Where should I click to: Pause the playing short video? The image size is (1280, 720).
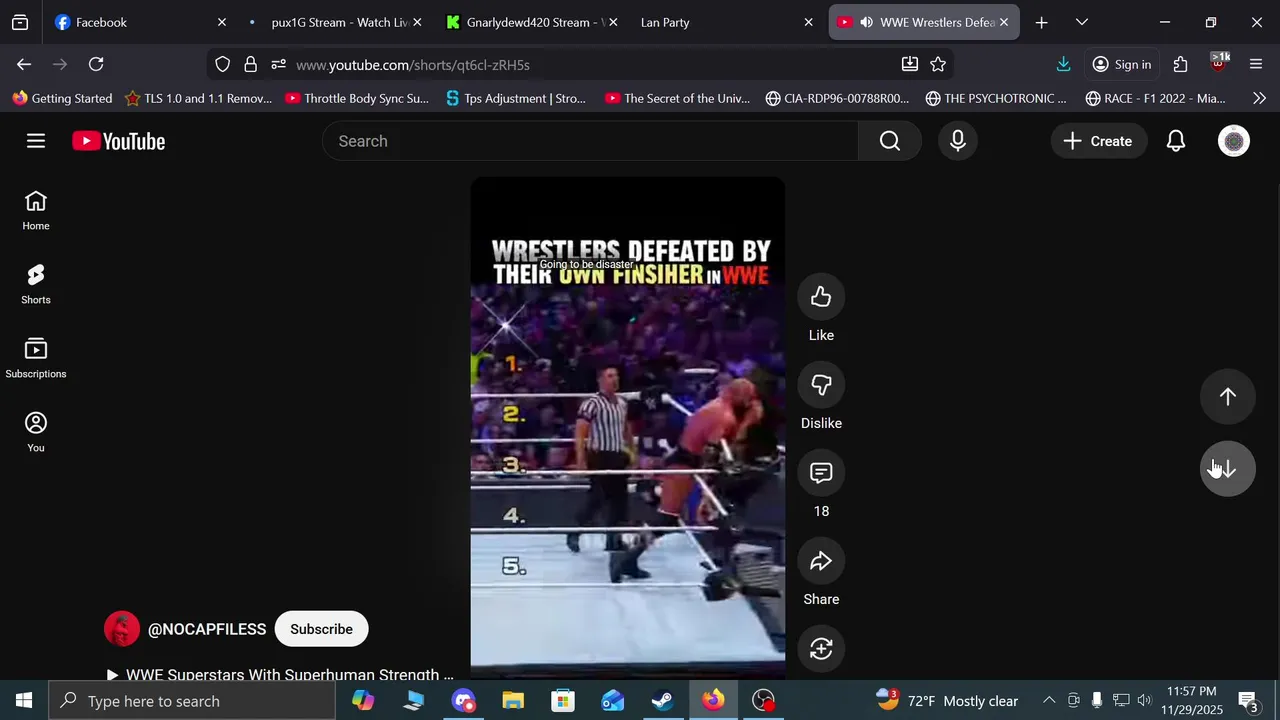pyautogui.click(x=628, y=430)
